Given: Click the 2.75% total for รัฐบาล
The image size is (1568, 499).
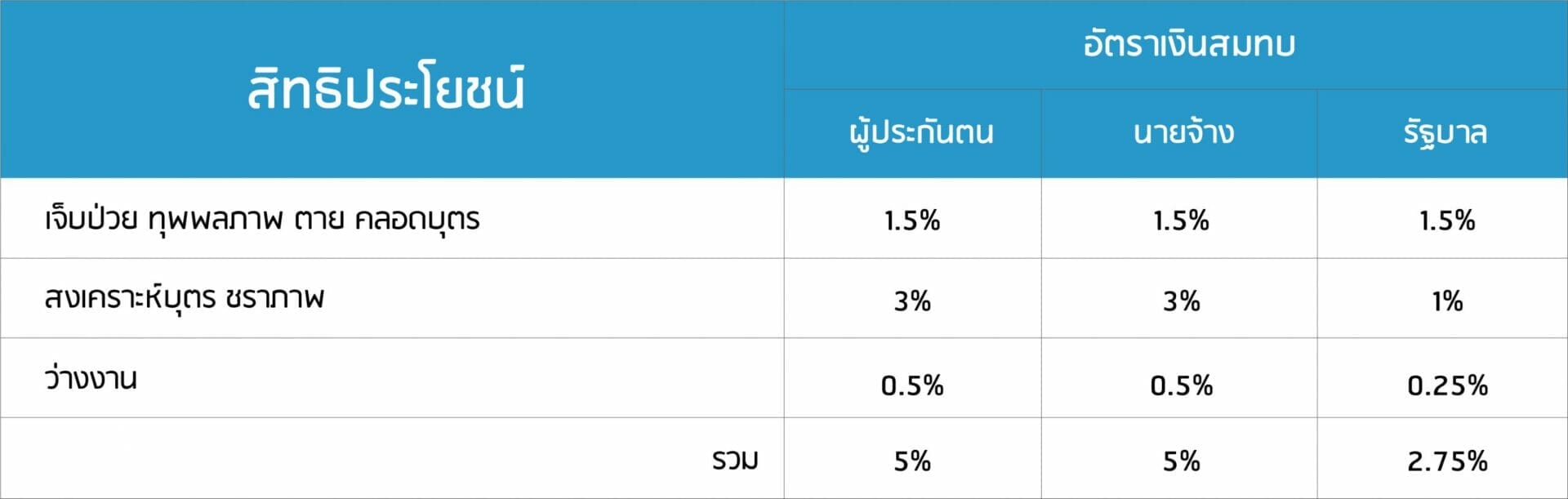Looking at the screenshot, I should (1447, 461).
